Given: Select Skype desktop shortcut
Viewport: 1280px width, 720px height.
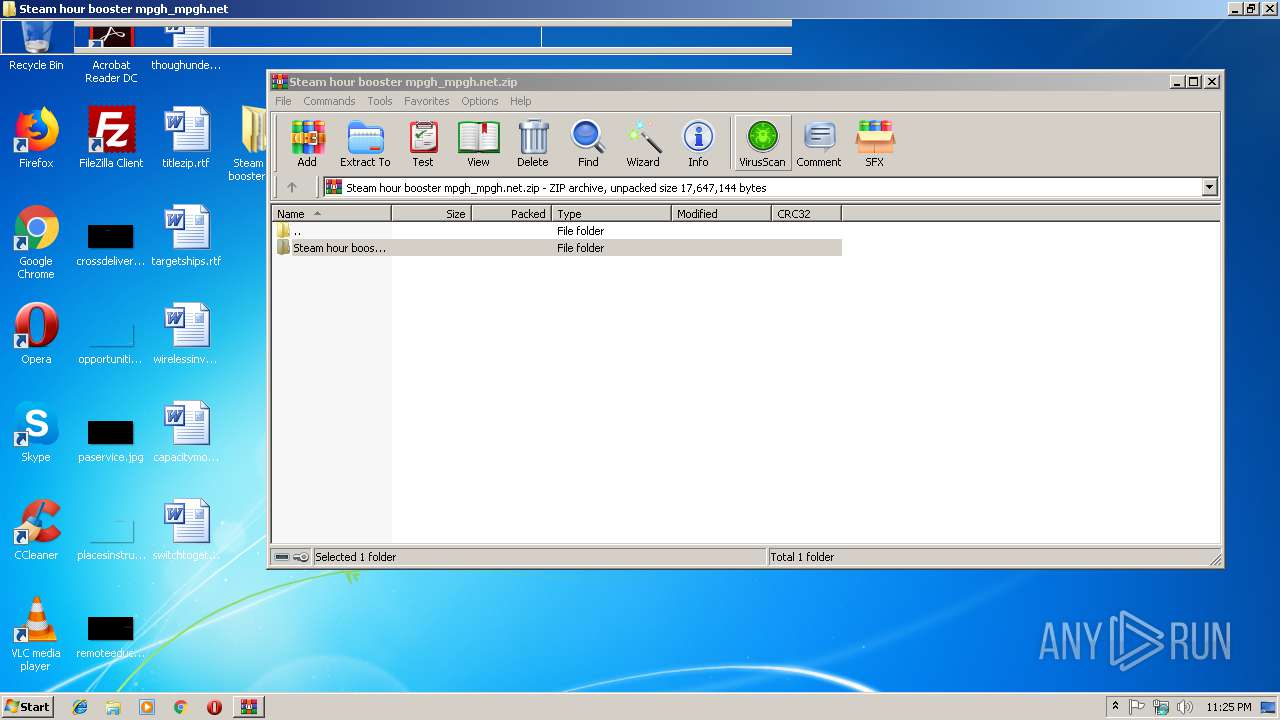Looking at the screenshot, I should [x=36, y=432].
